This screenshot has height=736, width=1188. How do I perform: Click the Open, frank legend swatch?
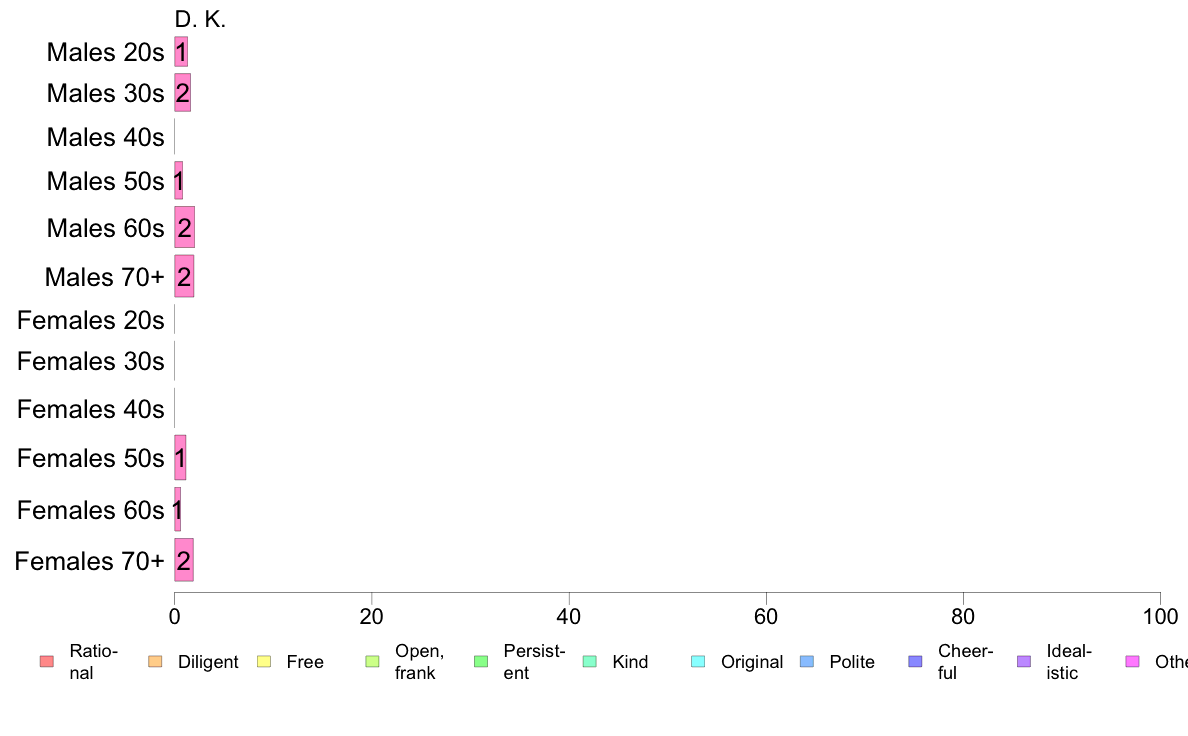click(x=373, y=662)
